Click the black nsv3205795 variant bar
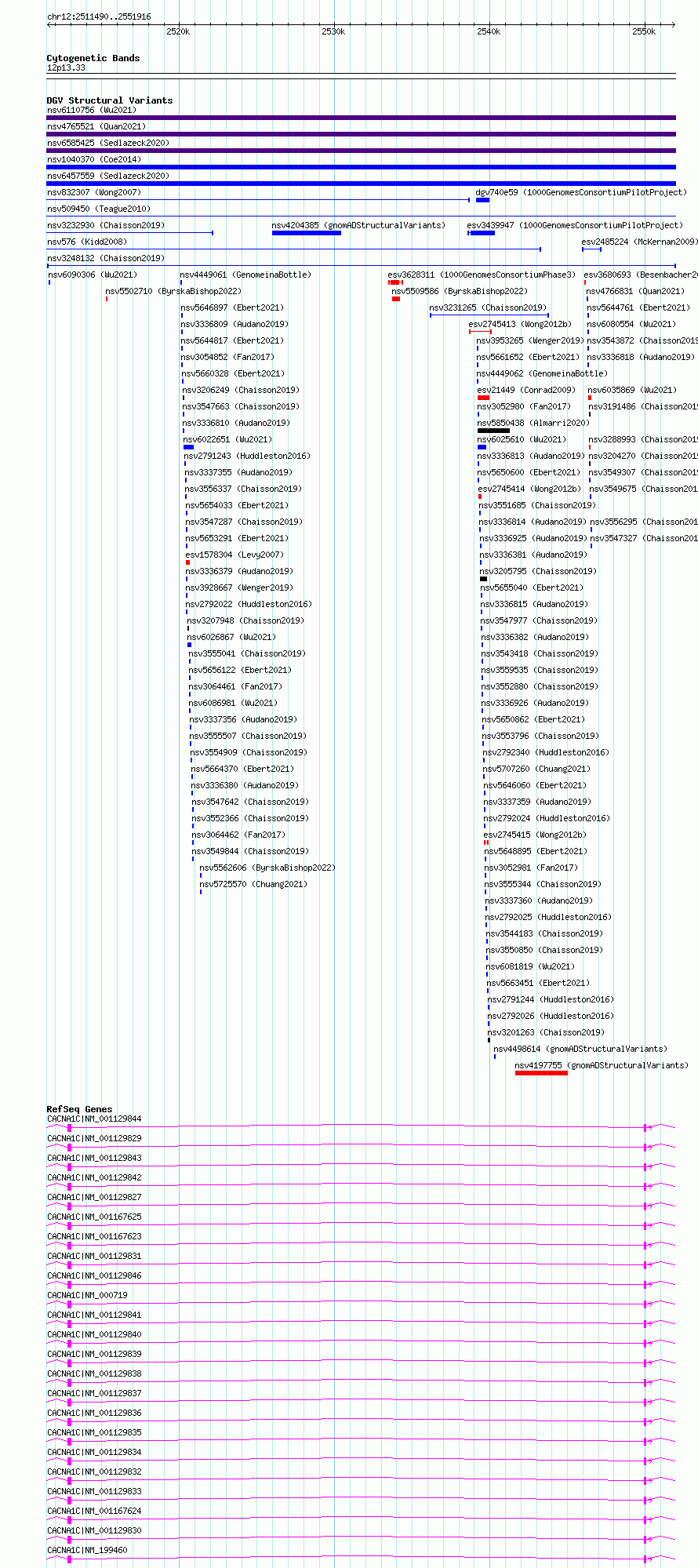The width and height of the screenshot is (698, 1568). 483,579
